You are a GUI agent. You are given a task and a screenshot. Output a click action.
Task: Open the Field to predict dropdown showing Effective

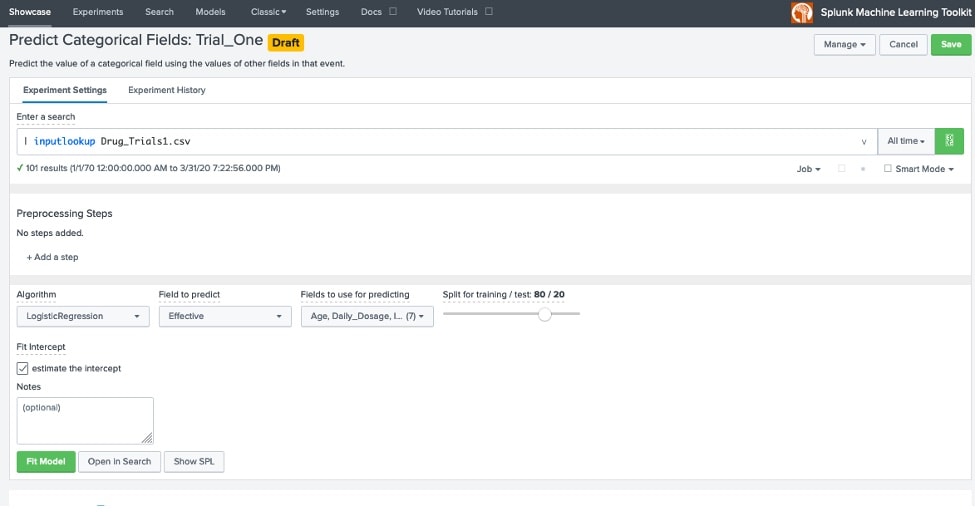click(x=225, y=316)
